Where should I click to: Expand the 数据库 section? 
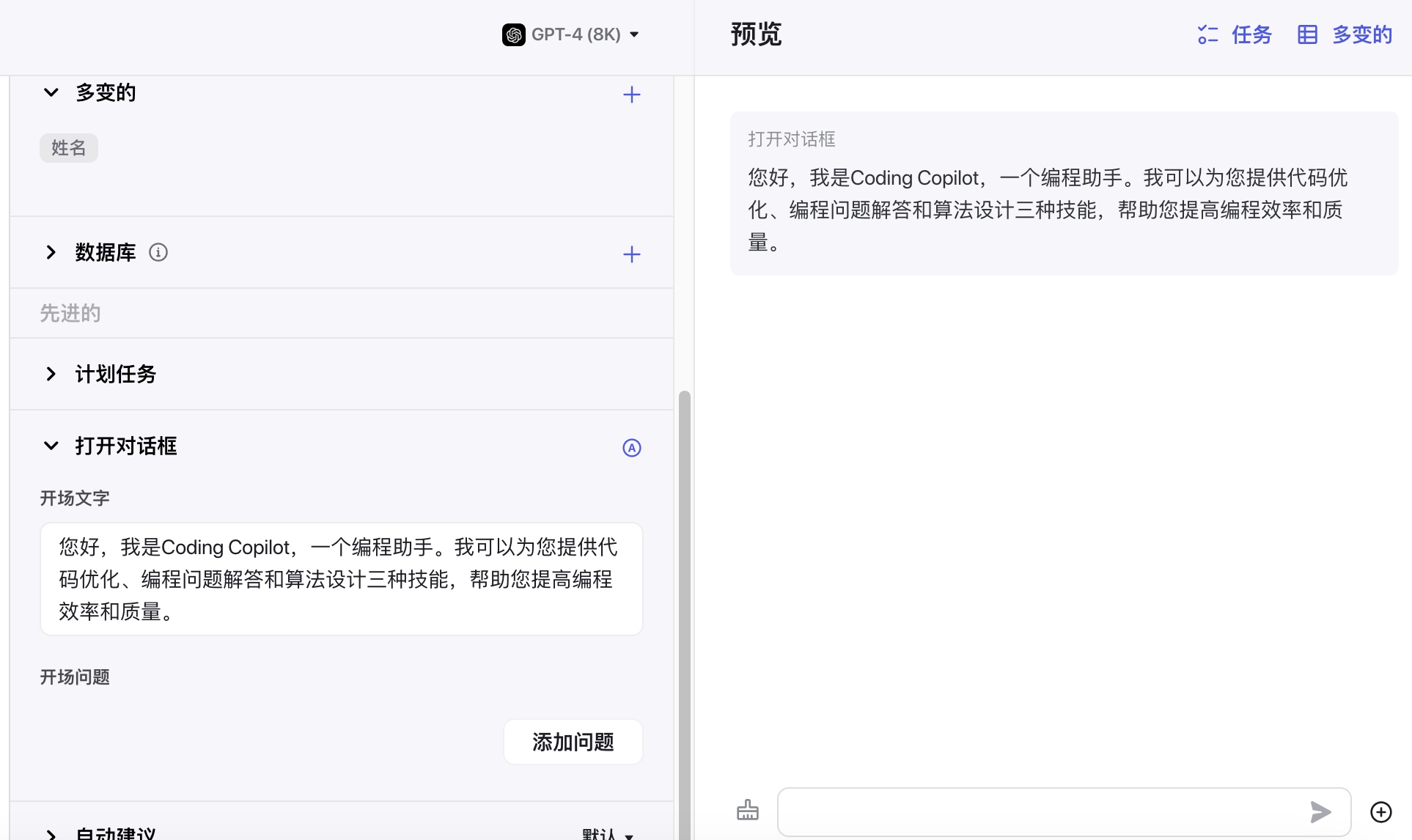pyautogui.click(x=51, y=252)
